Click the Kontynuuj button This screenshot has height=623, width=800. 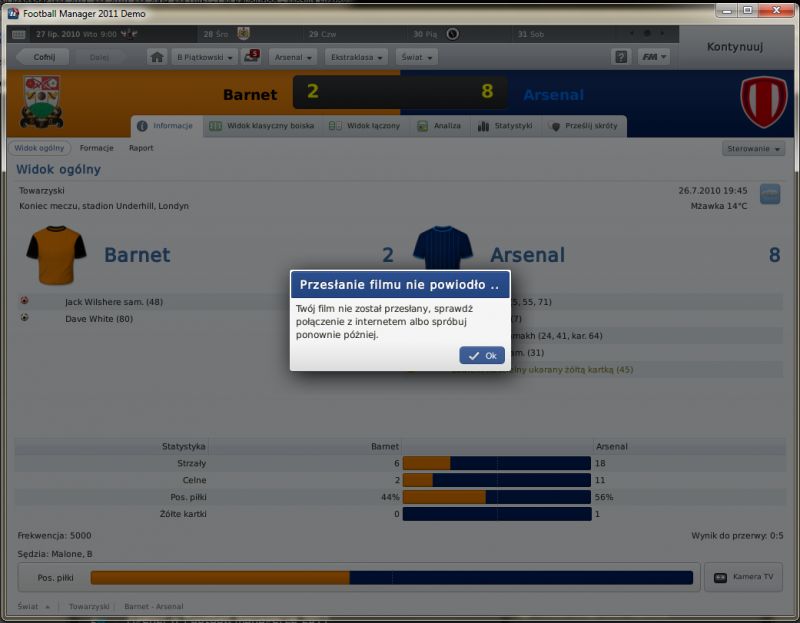735,47
